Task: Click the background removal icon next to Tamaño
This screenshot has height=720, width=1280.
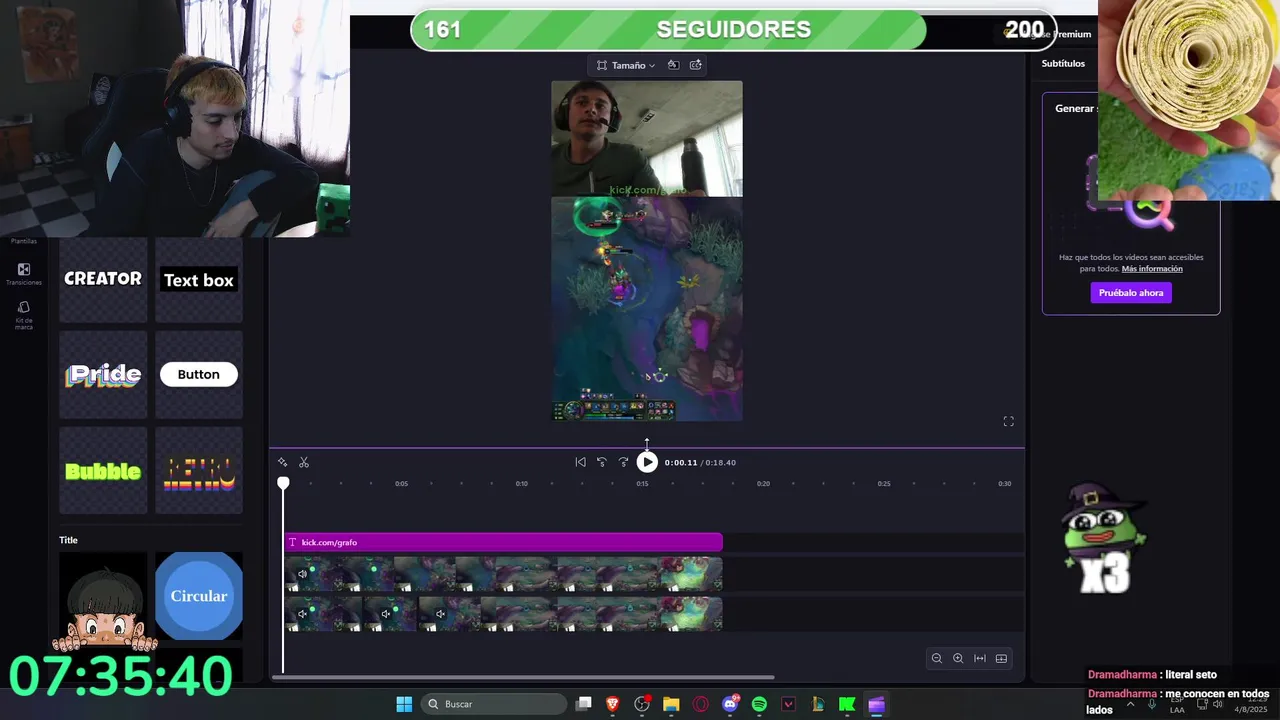Action: (673, 65)
